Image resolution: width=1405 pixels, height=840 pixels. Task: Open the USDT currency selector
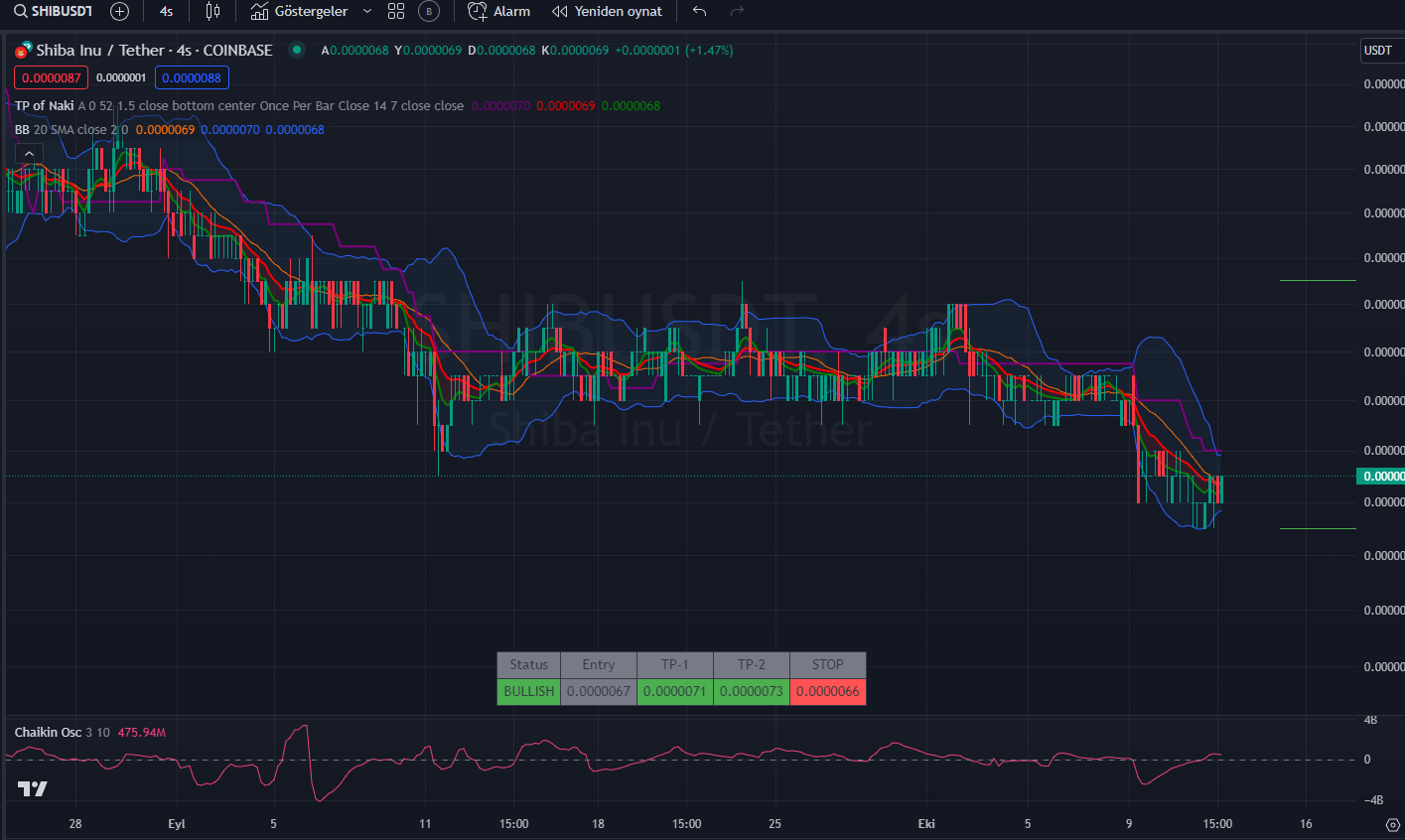click(x=1380, y=51)
